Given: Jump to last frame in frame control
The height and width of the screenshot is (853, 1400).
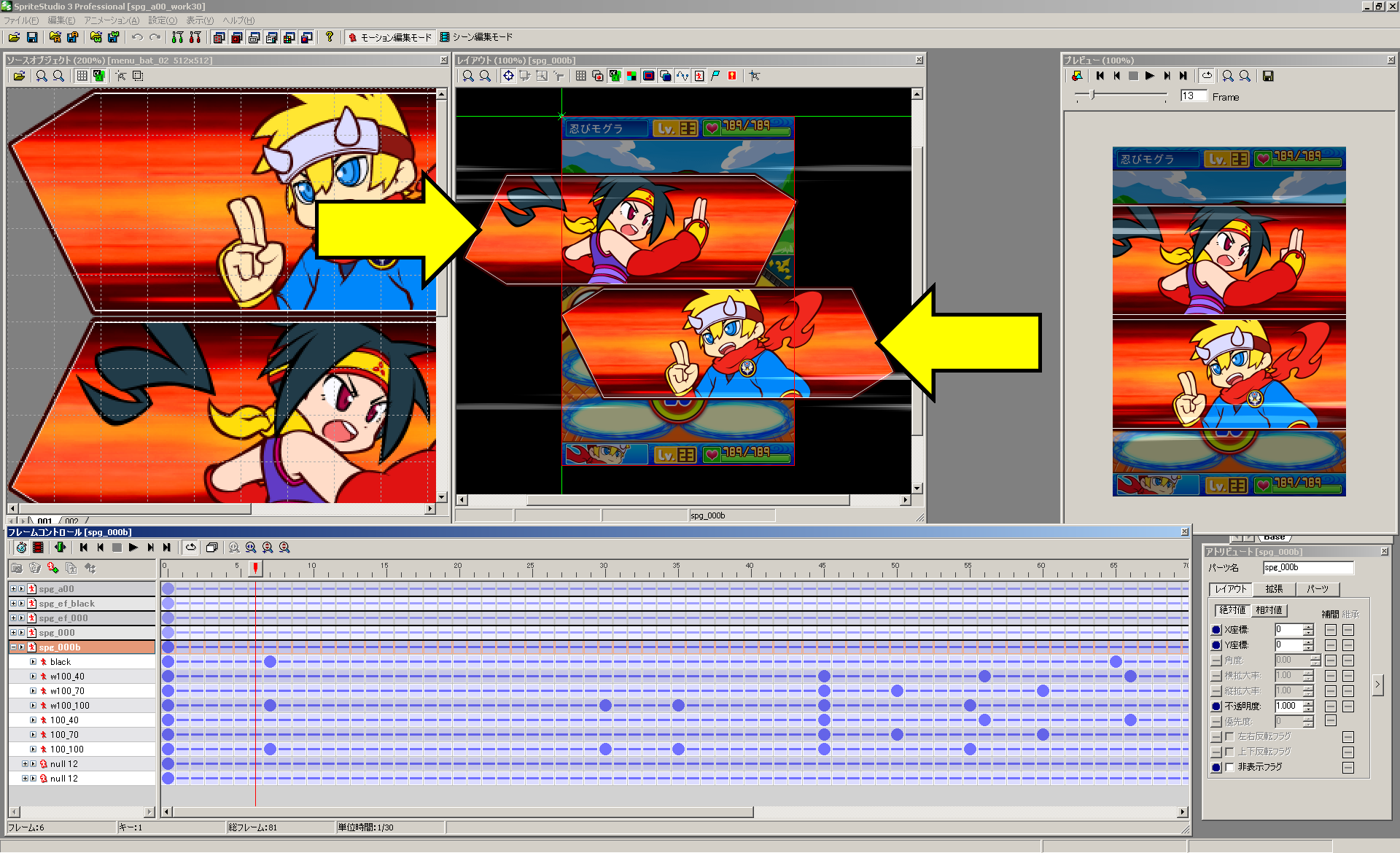Looking at the screenshot, I should point(167,548).
